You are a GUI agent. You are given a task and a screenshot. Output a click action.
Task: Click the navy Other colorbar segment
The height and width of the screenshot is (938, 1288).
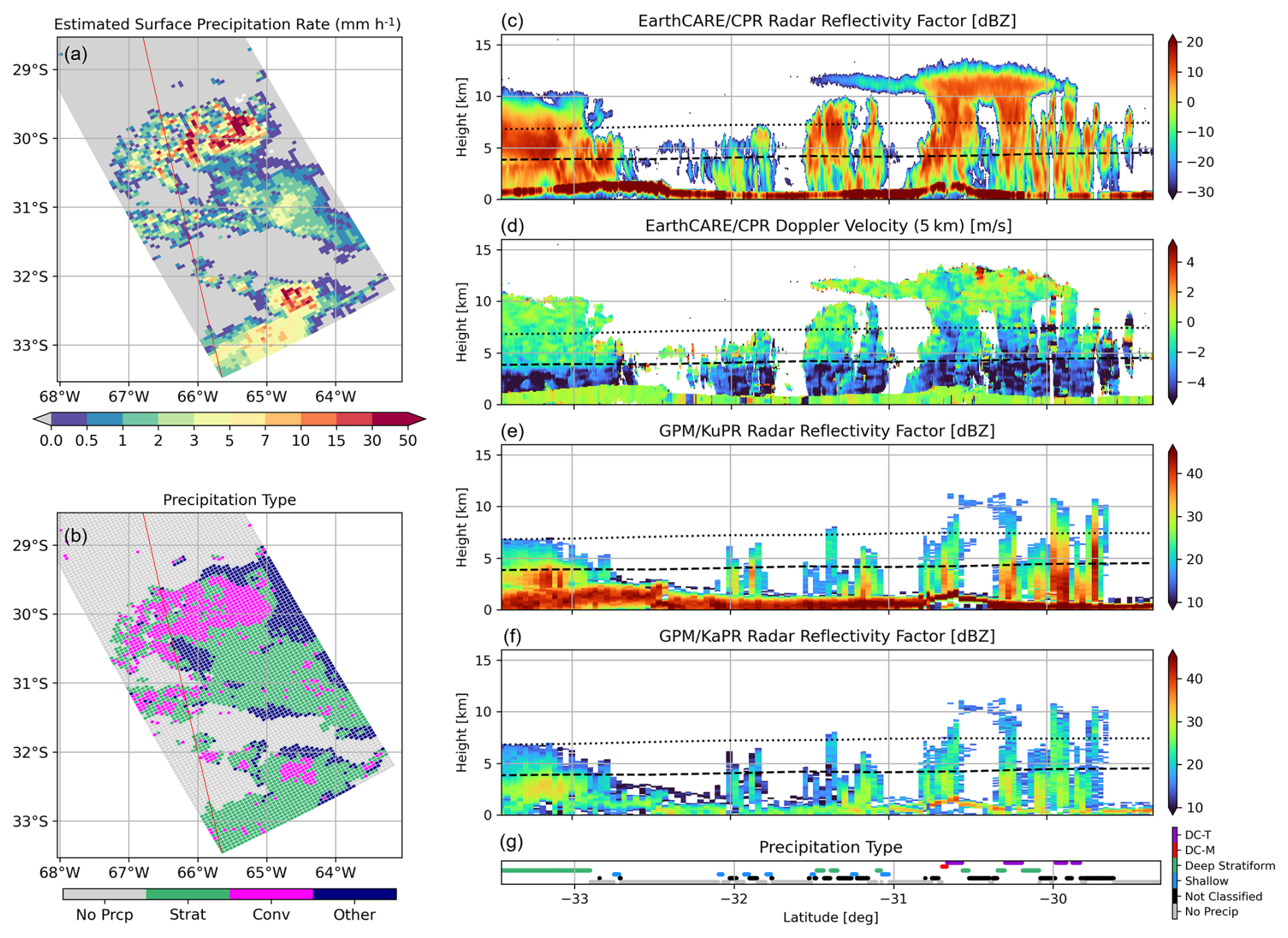(355, 894)
